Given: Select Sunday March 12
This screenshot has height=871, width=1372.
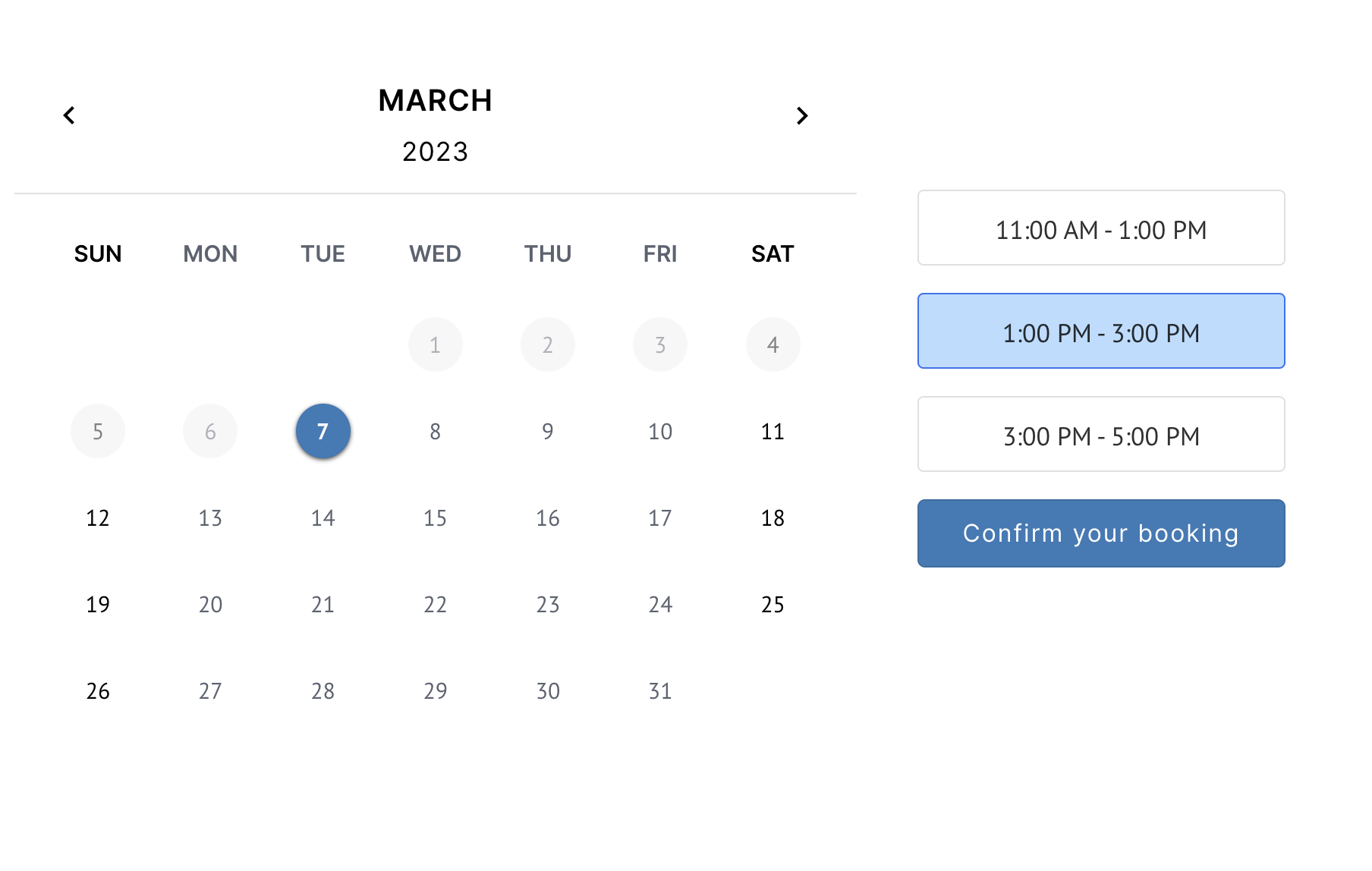Looking at the screenshot, I should [x=98, y=518].
